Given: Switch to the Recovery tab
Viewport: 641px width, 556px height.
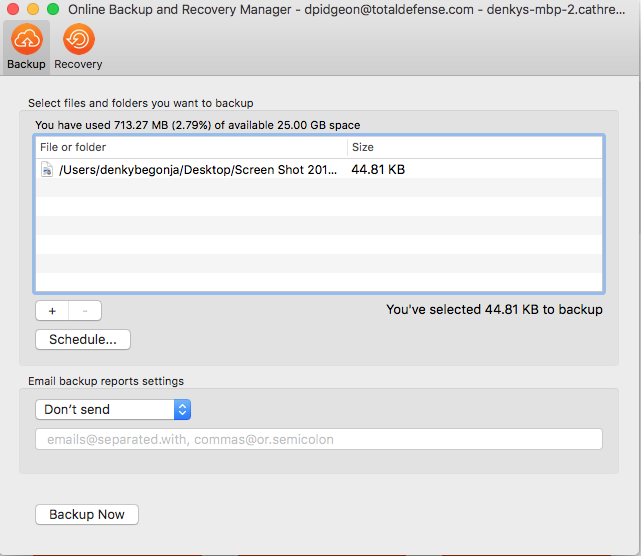Looking at the screenshot, I should 78,47.
